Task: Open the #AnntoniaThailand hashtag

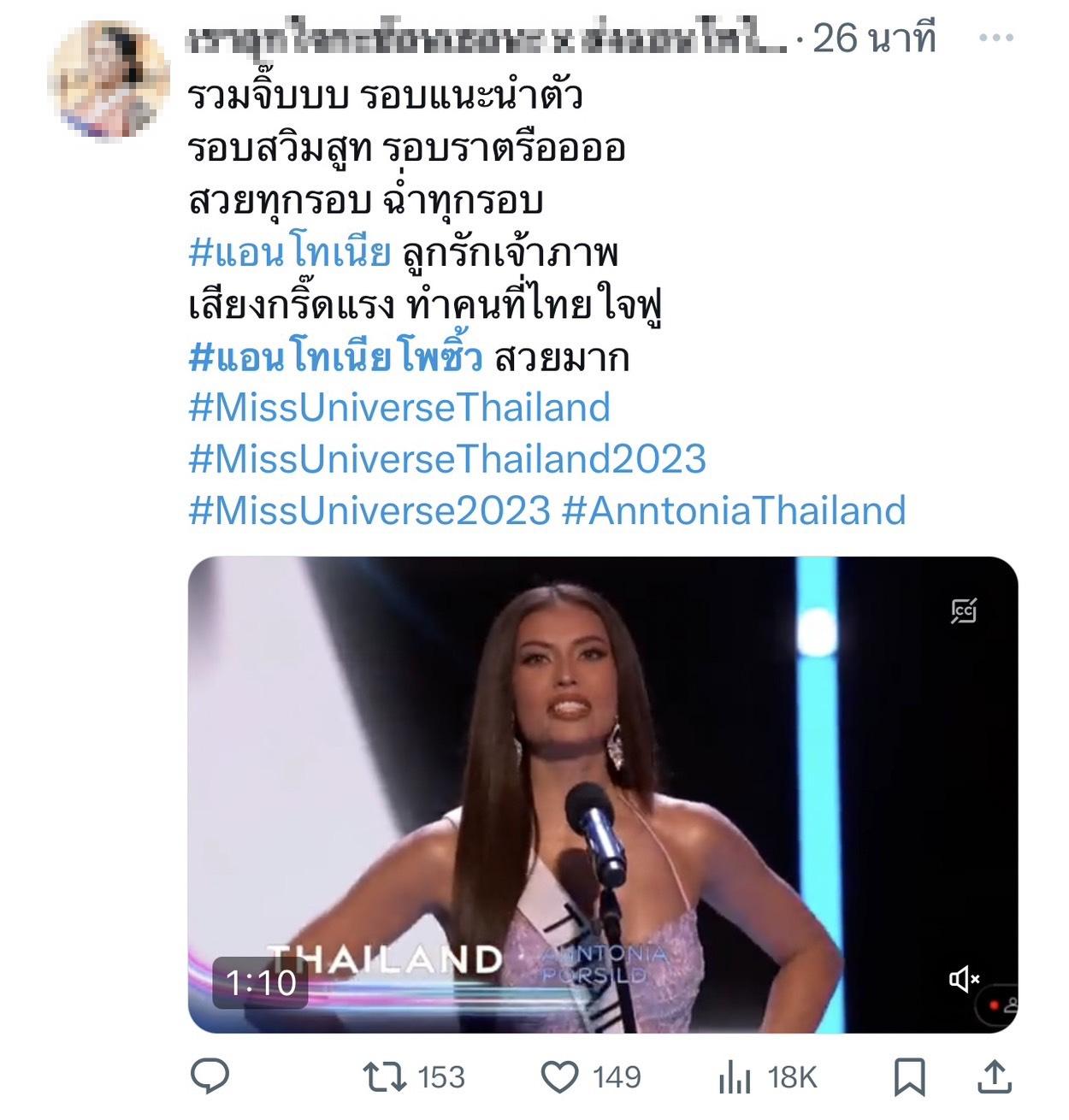Action: [735, 510]
